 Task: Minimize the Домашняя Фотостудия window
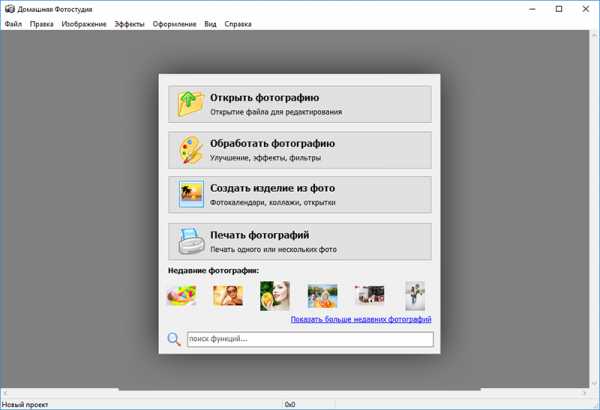(x=532, y=9)
